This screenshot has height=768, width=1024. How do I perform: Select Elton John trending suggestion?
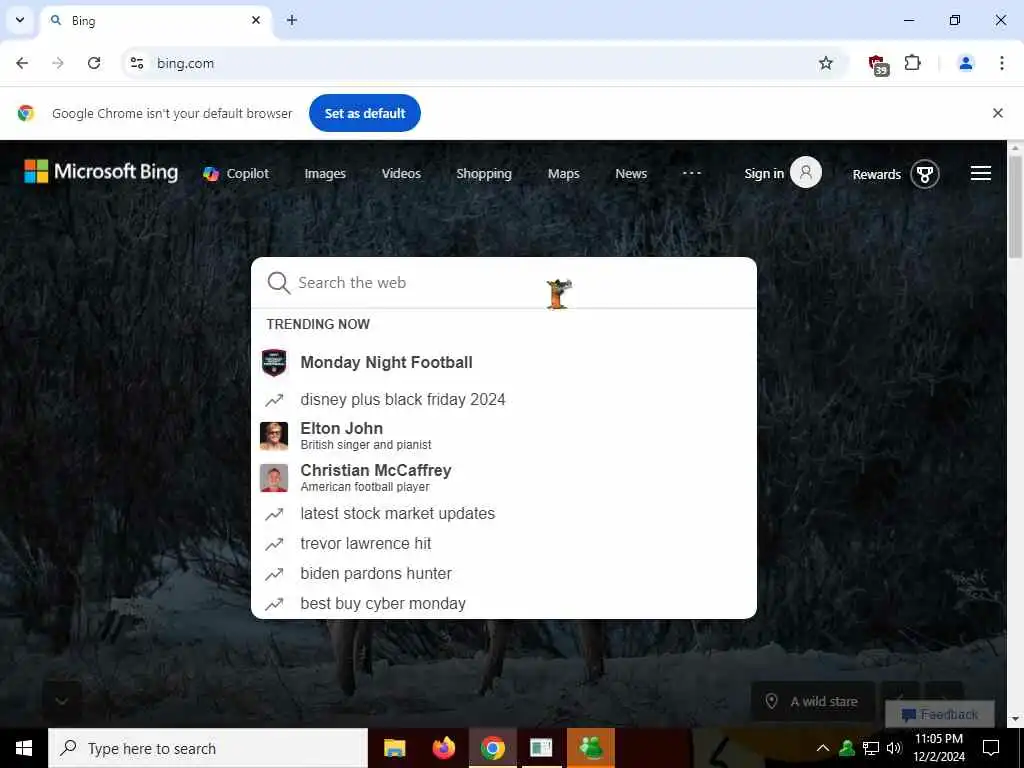[x=504, y=436]
